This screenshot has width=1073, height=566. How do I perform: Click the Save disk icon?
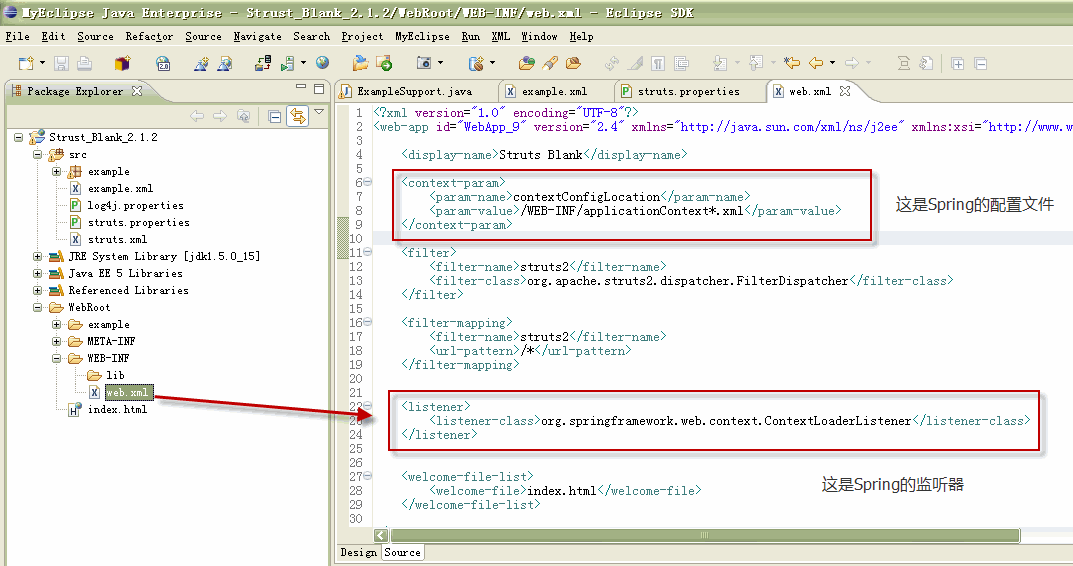(x=62, y=64)
